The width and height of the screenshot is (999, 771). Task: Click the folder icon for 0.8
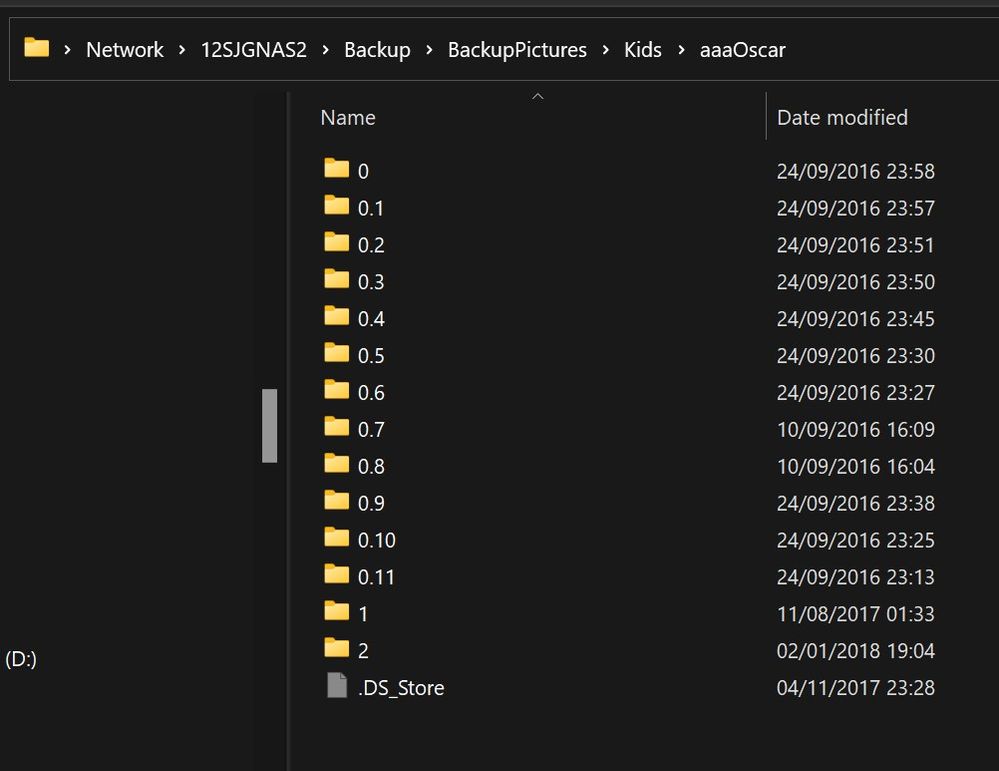(x=337, y=465)
